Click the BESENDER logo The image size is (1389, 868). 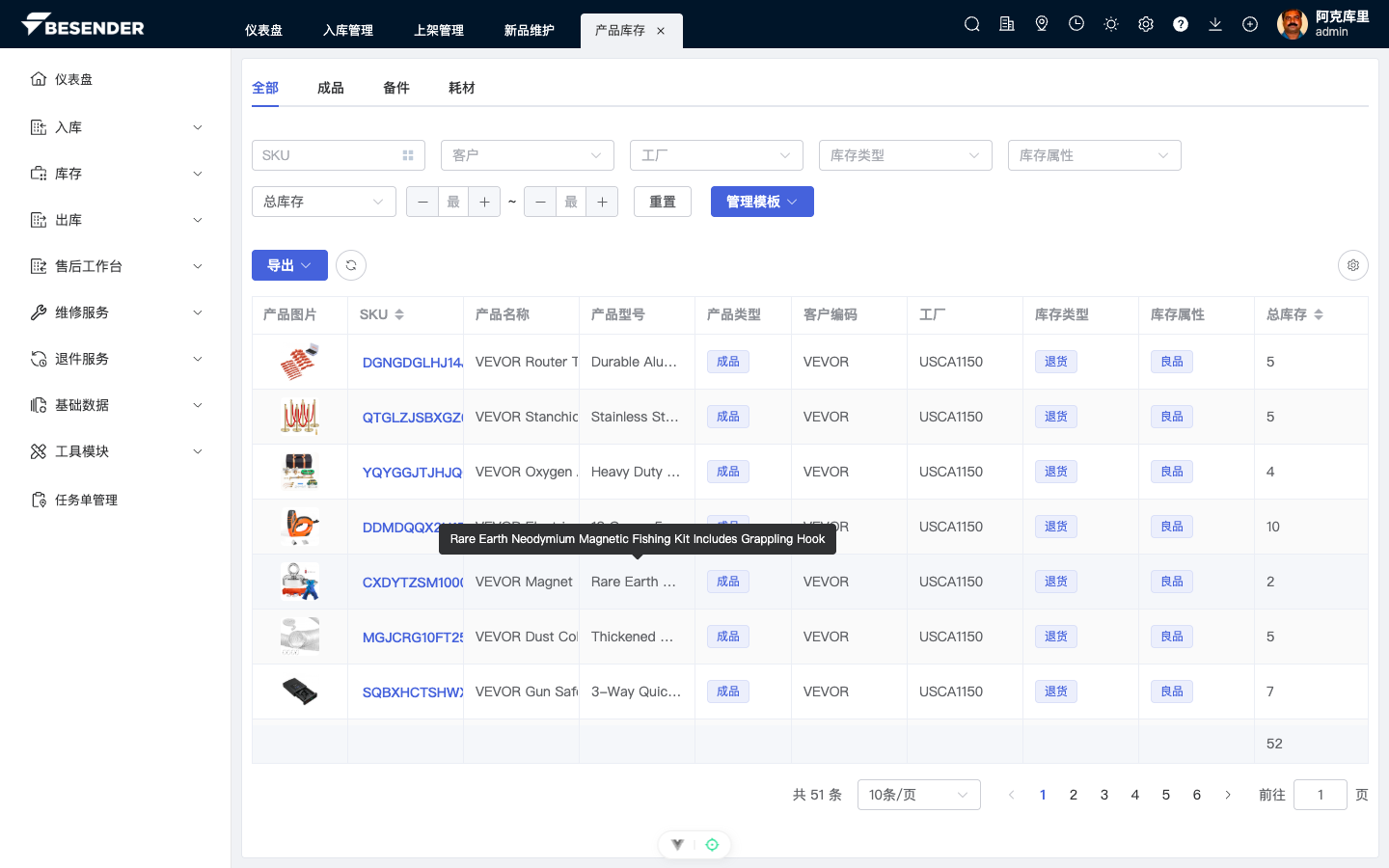pos(83,24)
